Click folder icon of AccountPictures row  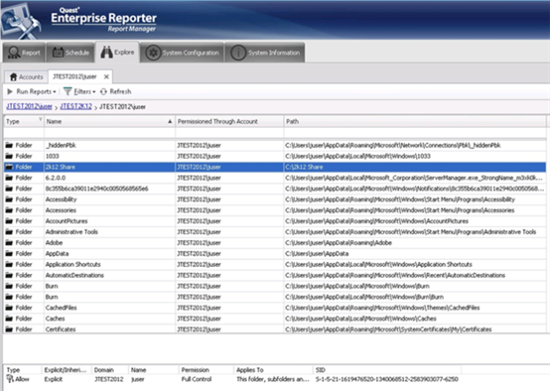[x=9, y=221]
